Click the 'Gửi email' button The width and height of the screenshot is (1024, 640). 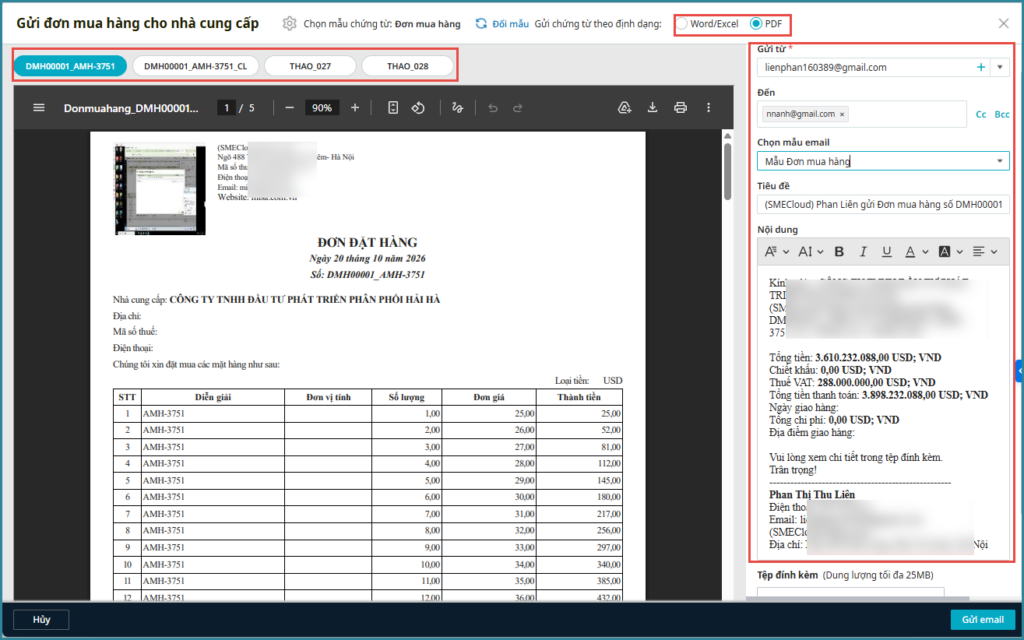982,619
